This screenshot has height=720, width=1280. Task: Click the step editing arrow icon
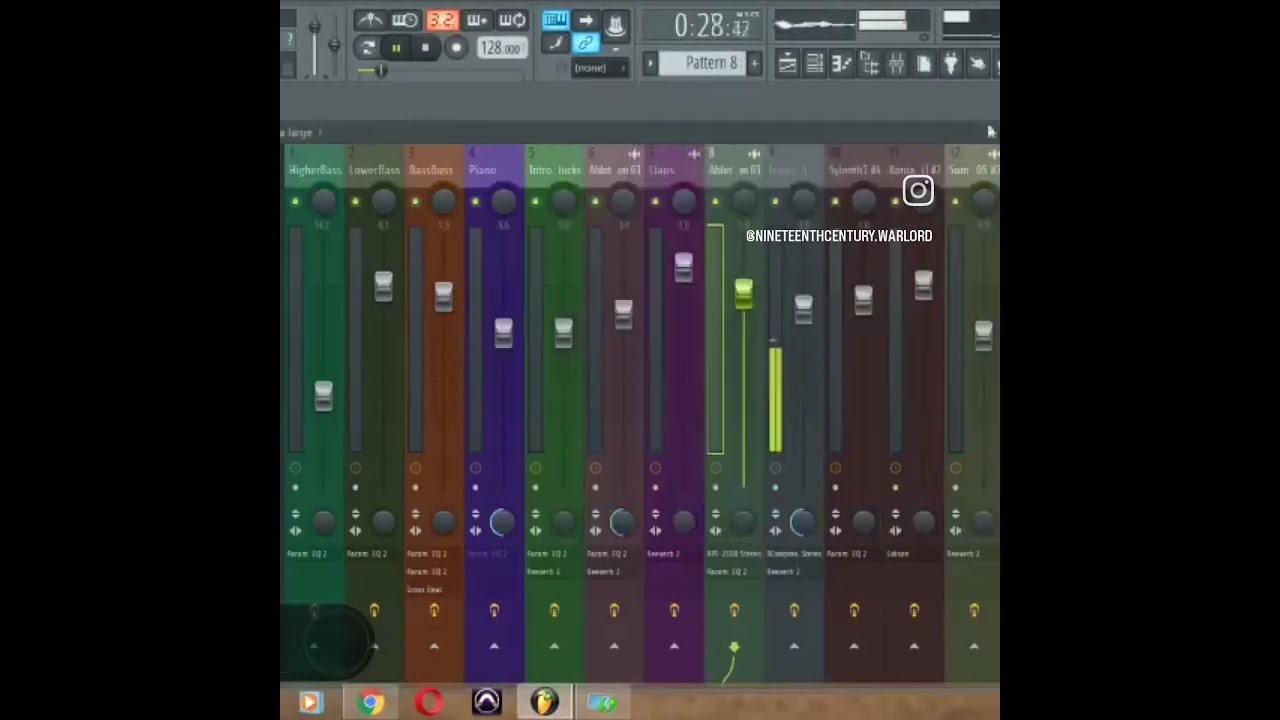(586, 21)
